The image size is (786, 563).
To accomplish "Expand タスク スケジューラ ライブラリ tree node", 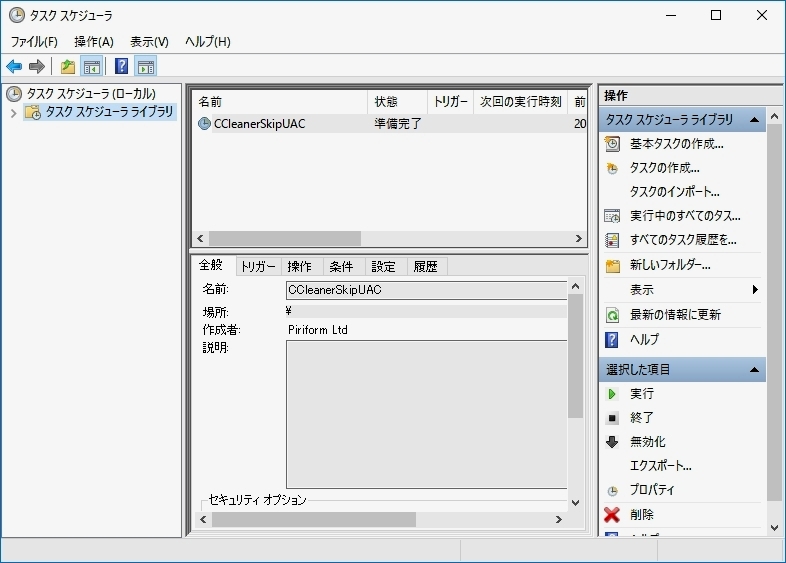I will tap(13, 113).
